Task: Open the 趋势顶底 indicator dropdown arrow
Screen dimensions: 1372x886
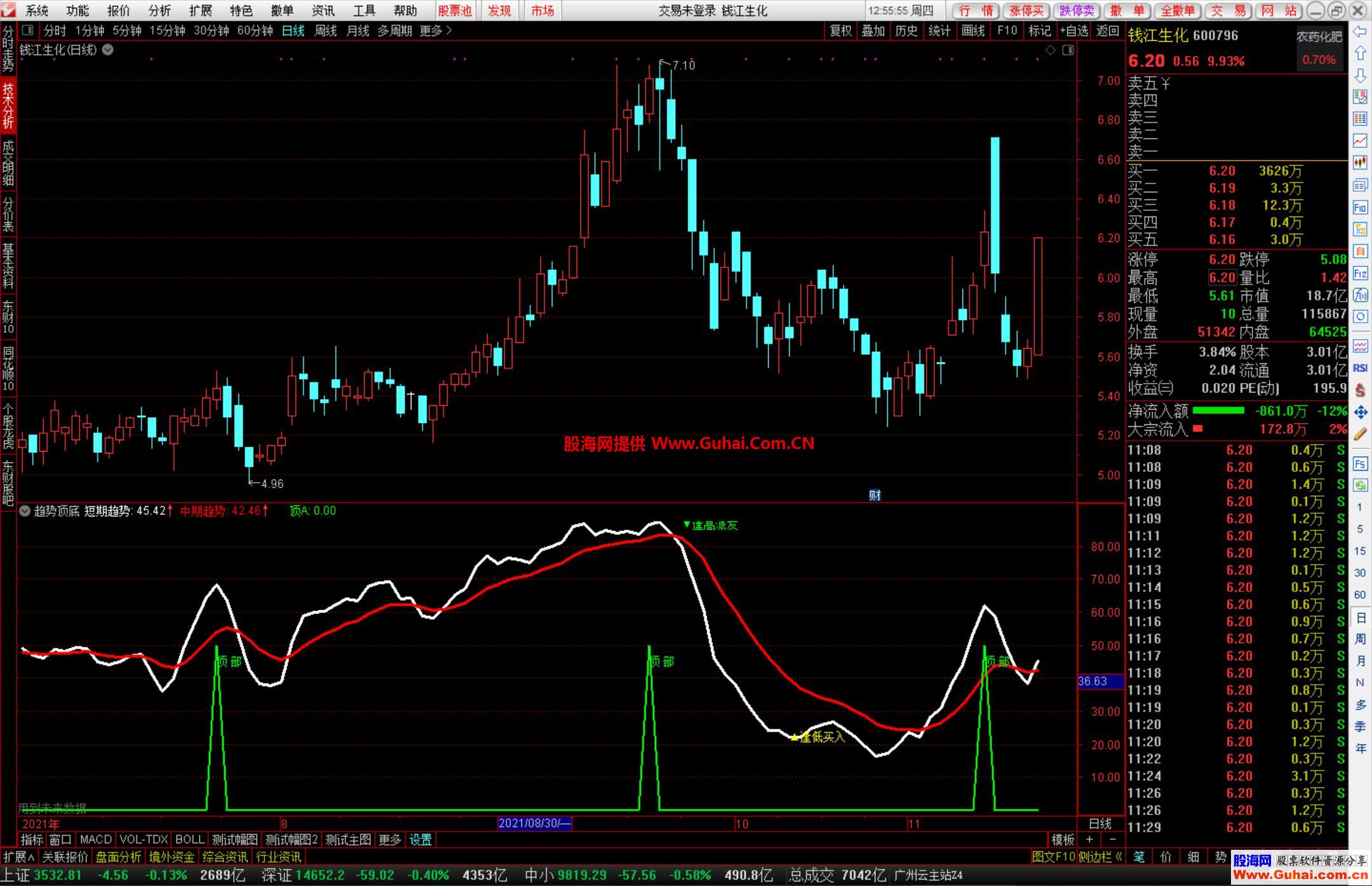Action: tap(25, 511)
